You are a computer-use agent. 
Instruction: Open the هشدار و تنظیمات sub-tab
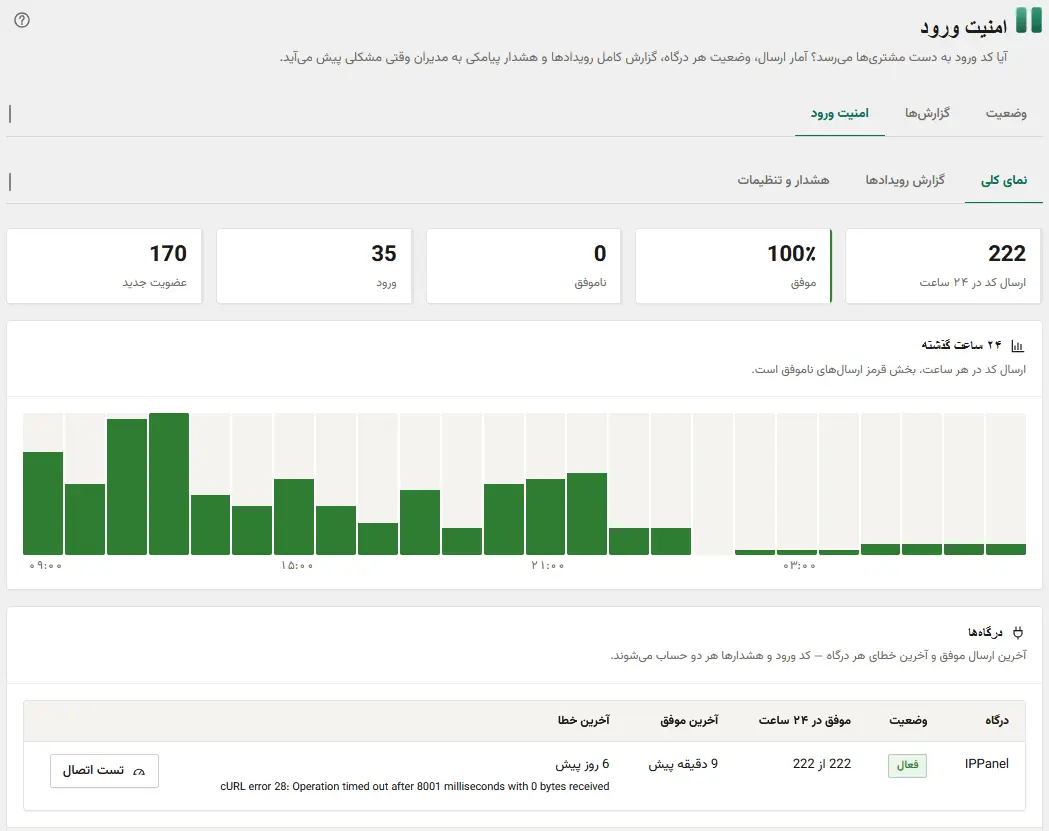pyautogui.click(x=783, y=180)
